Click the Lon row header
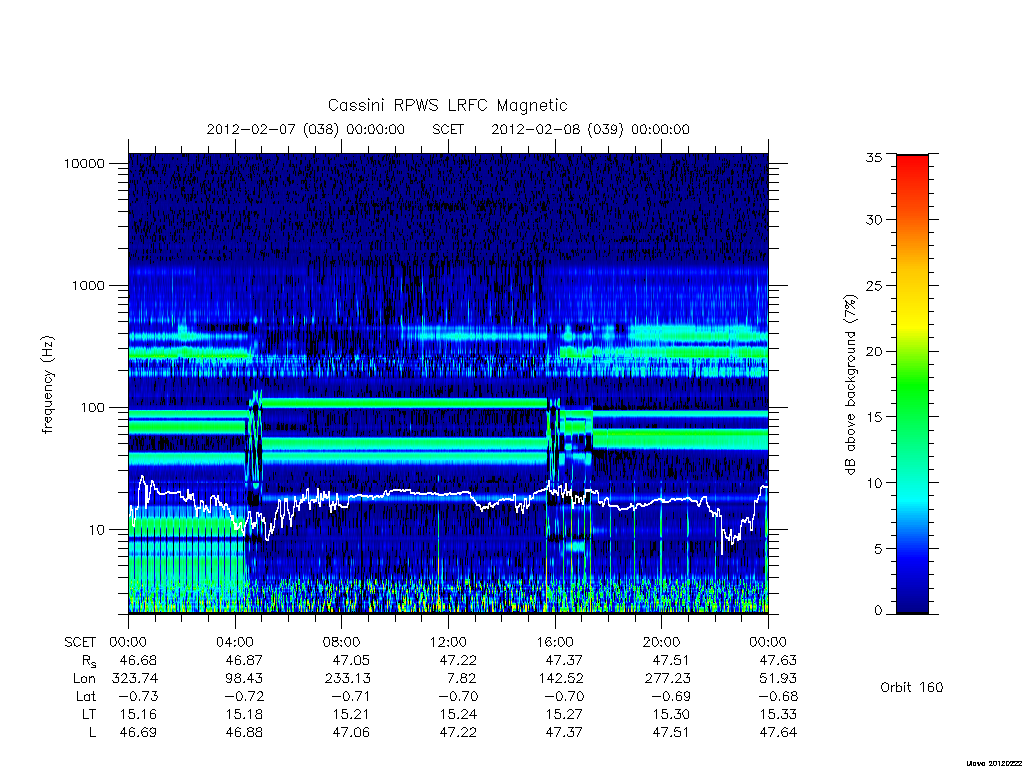The width and height of the screenshot is (1024, 768). point(84,679)
